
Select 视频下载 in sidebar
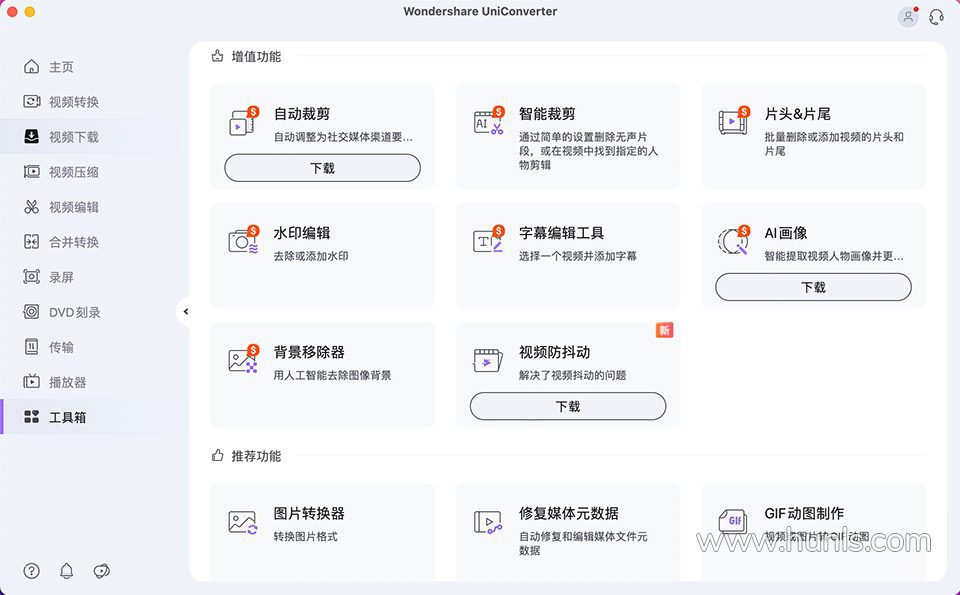coord(74,137)
